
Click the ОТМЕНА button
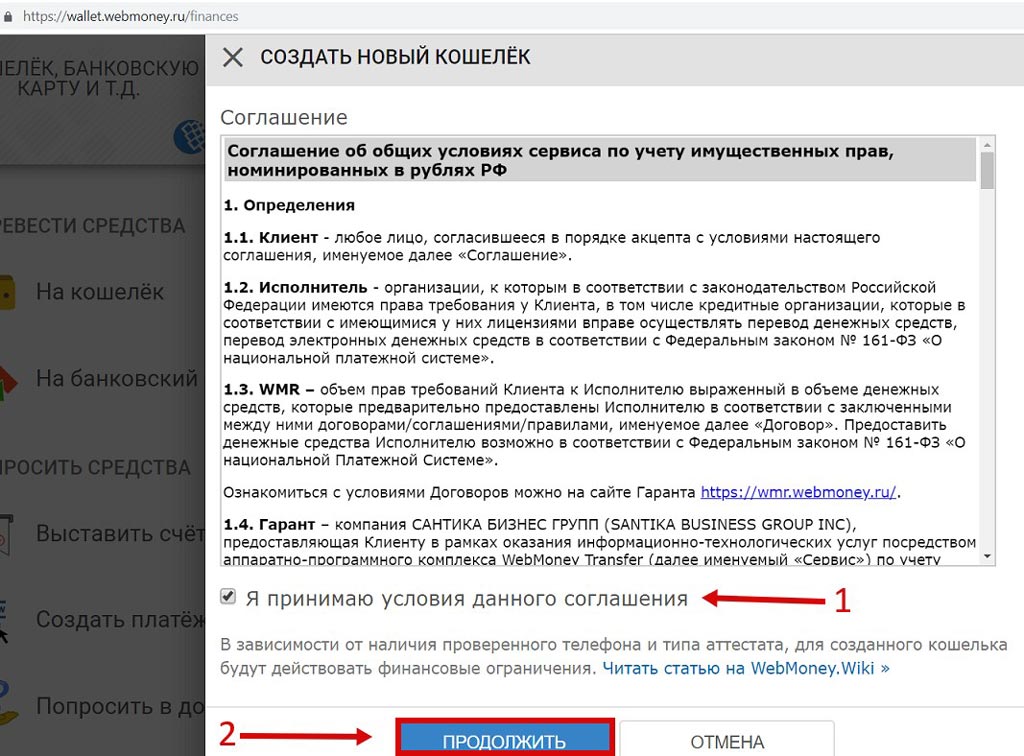727,740
